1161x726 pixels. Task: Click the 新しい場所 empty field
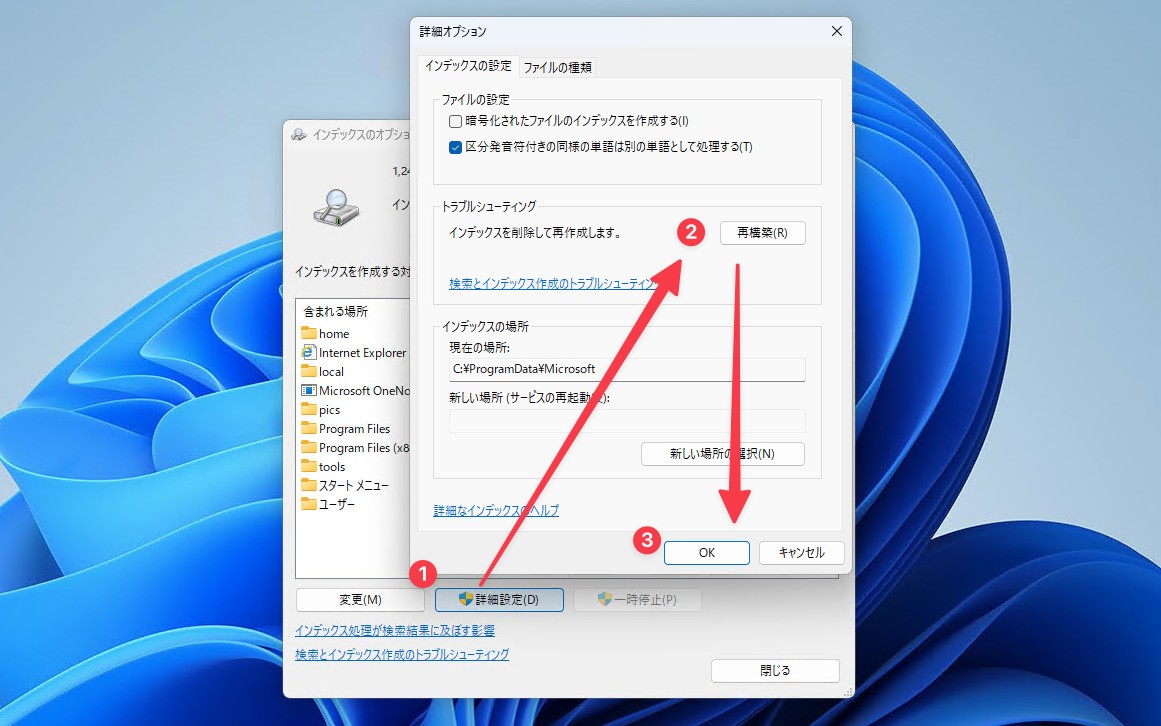(627, 420)
